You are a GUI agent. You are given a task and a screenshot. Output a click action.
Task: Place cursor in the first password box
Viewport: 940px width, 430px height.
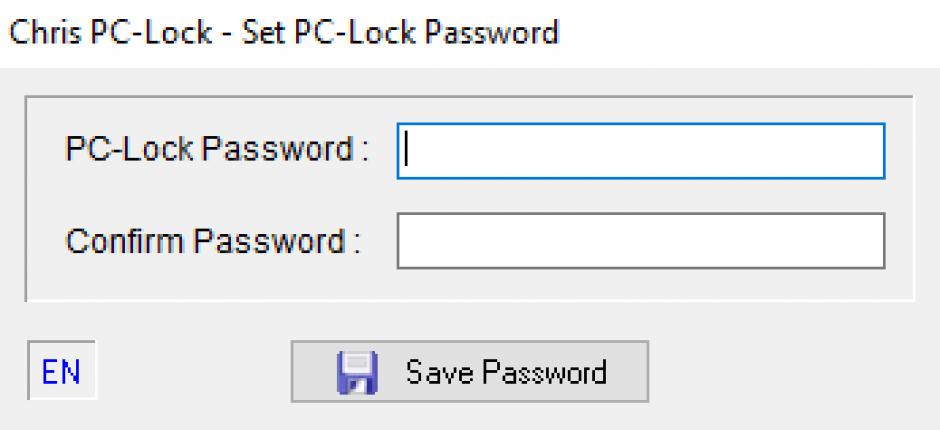click(641, 151)
